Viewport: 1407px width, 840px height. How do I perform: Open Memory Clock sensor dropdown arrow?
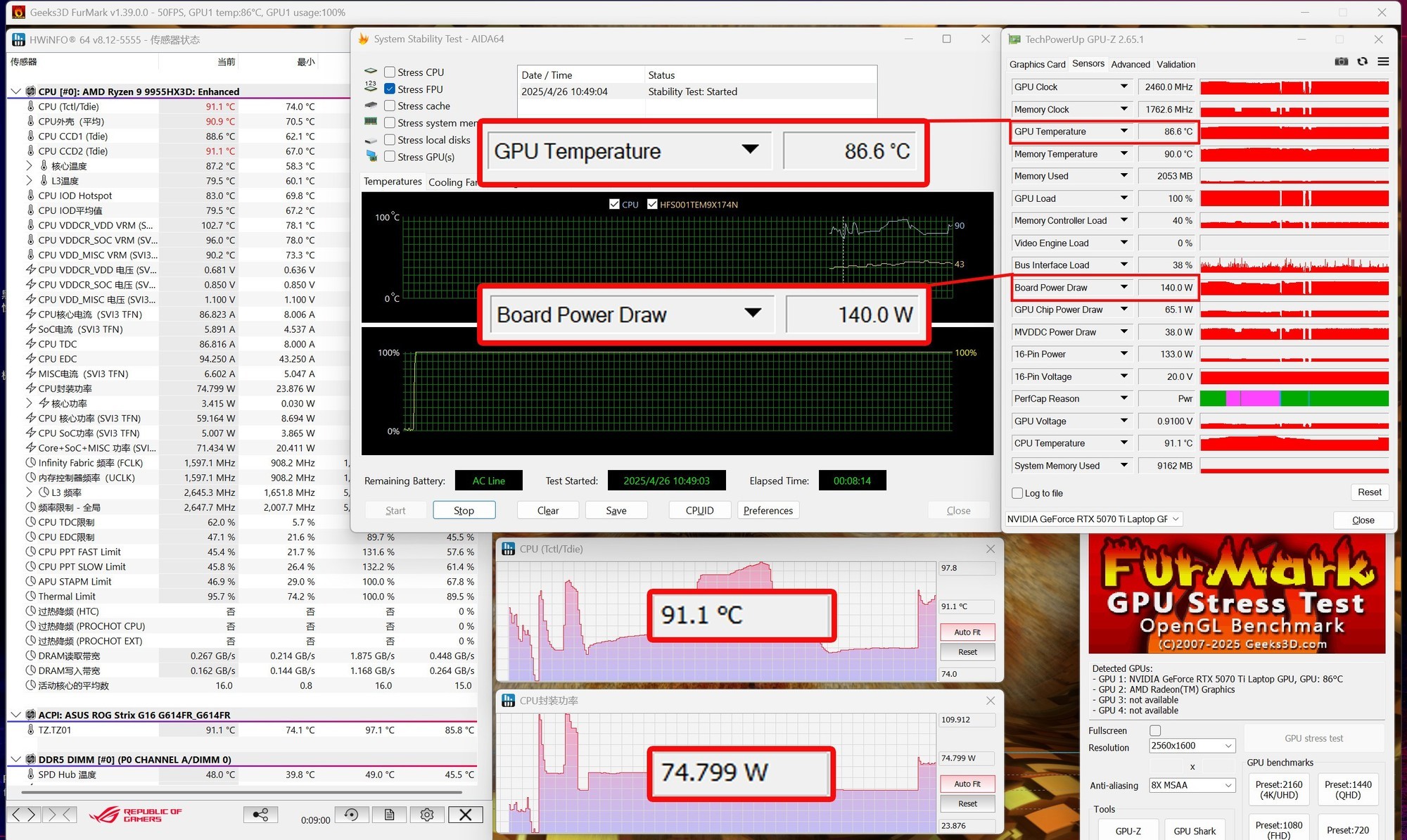coord(1123,109)
